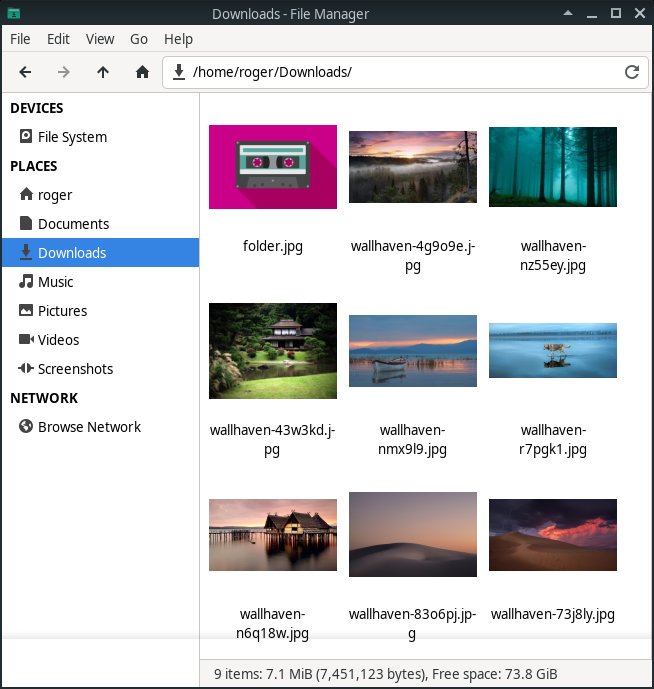Click the Forward navigation arrow
The height and width of the screenshot is (689, 654).
64,72
